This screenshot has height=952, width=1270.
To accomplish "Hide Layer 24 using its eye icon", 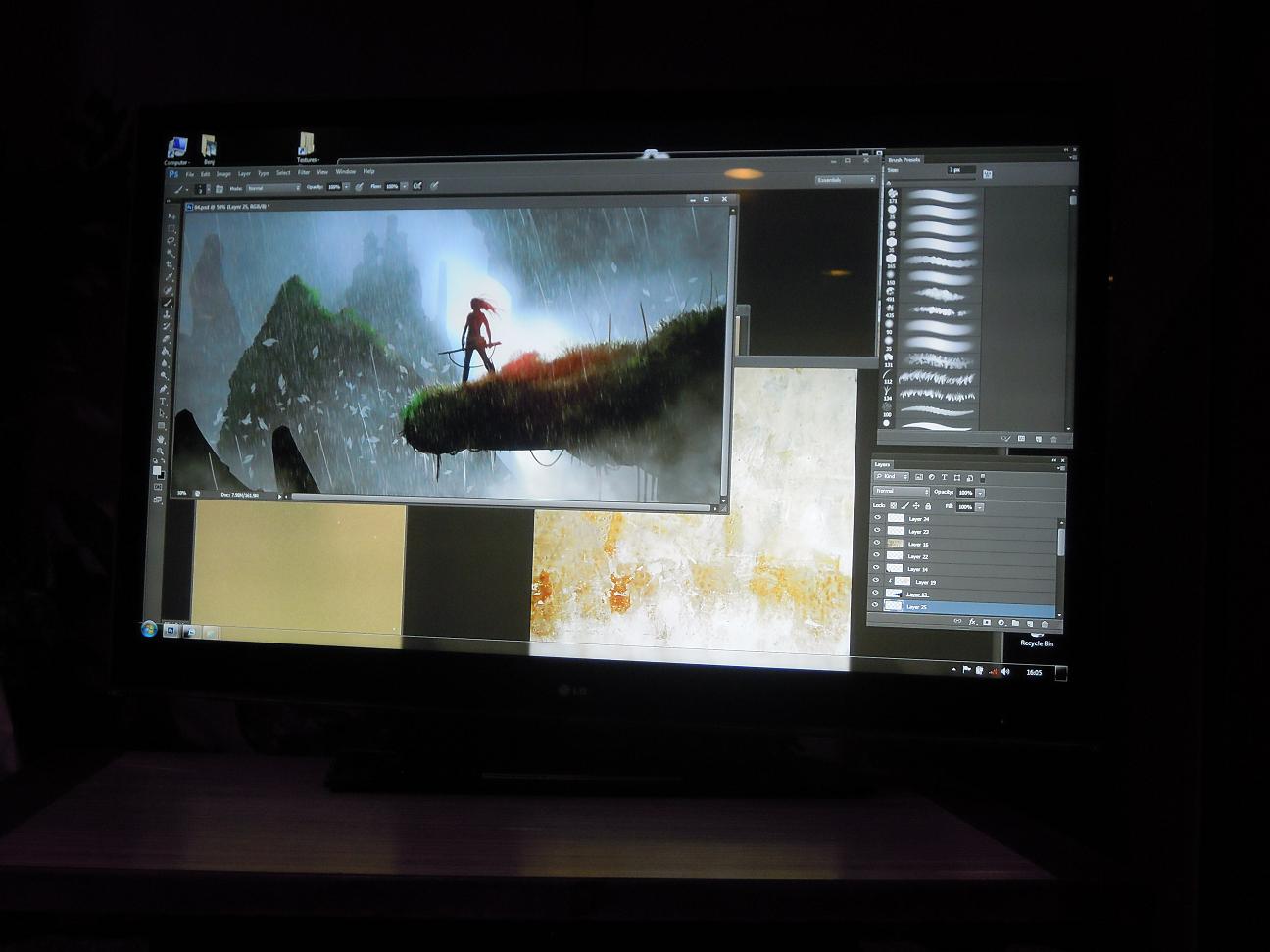I will click(877, 518).
